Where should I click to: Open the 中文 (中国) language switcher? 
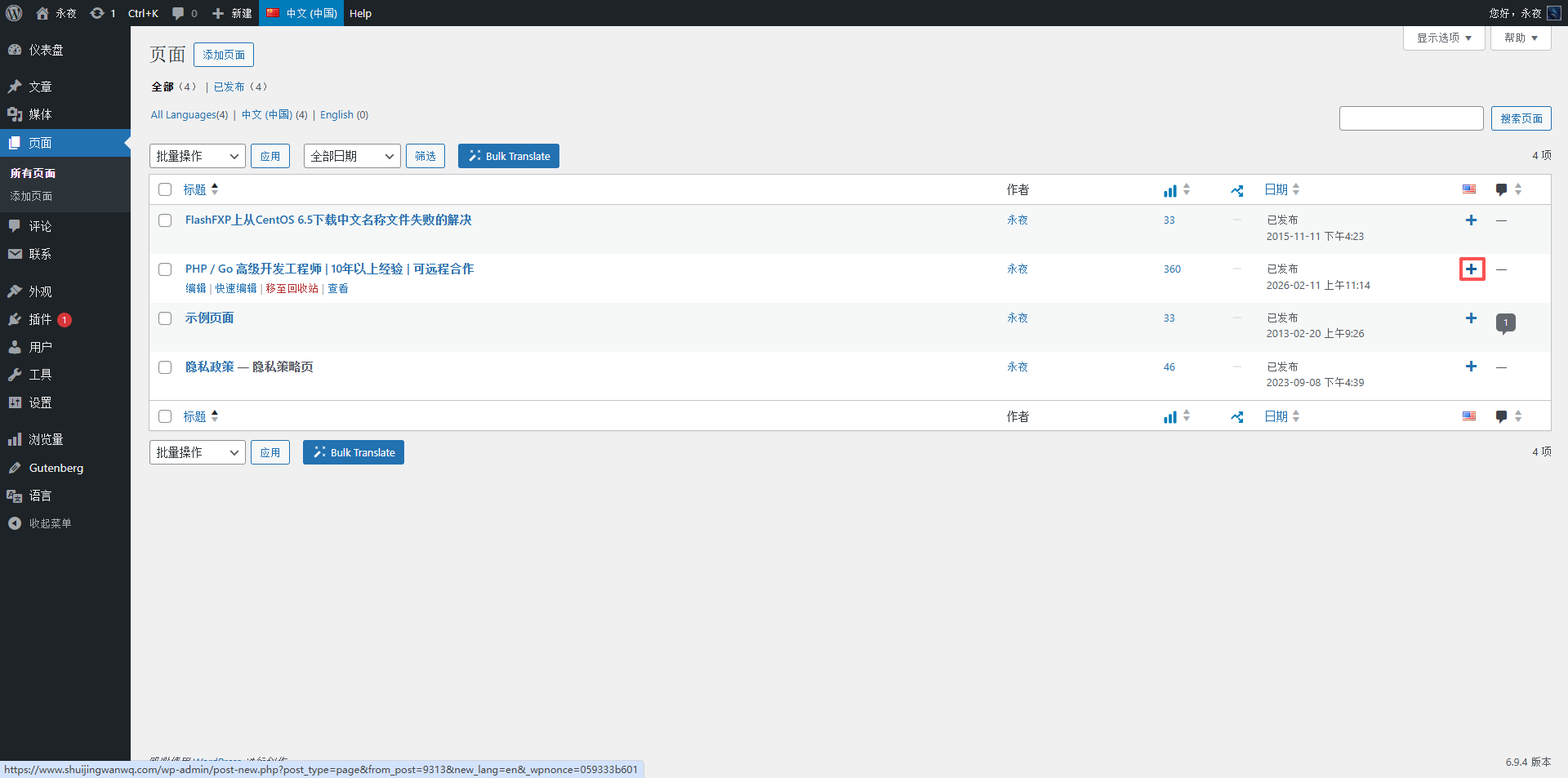[301, 13]
